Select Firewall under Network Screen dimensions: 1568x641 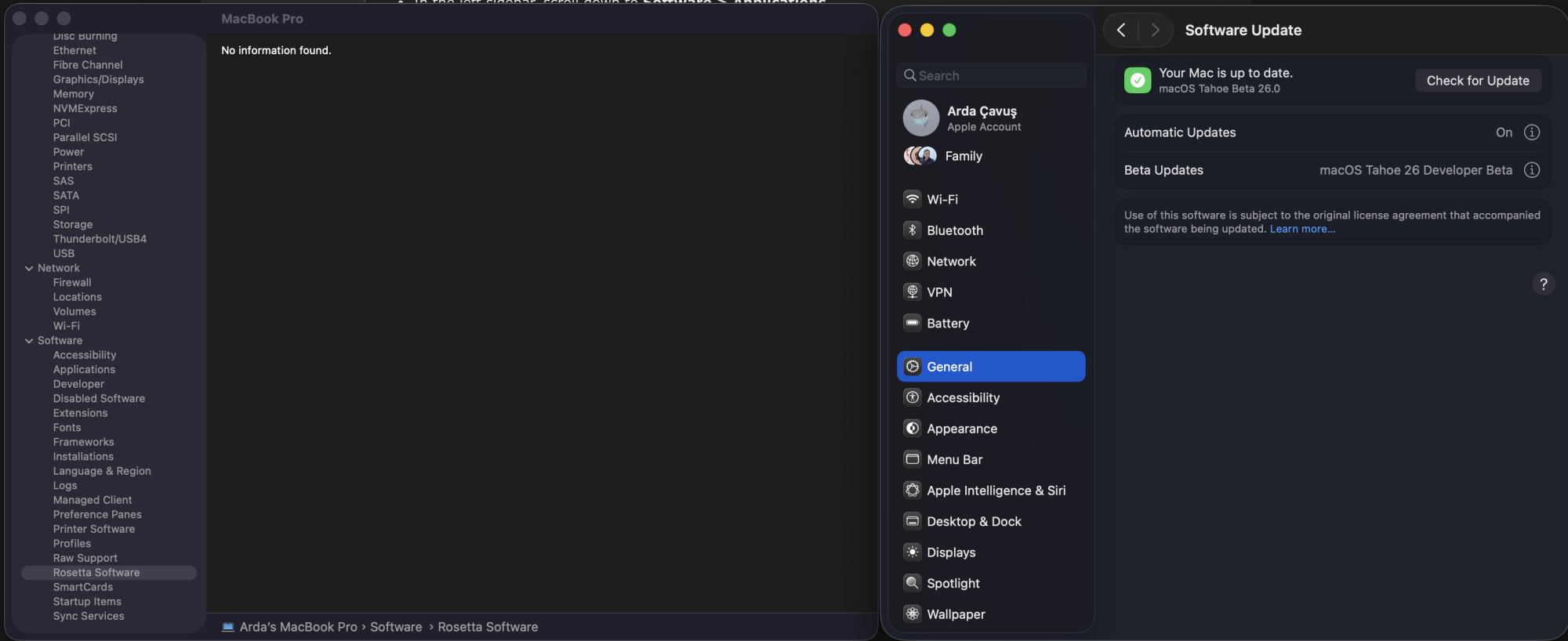tap(72, 283)
